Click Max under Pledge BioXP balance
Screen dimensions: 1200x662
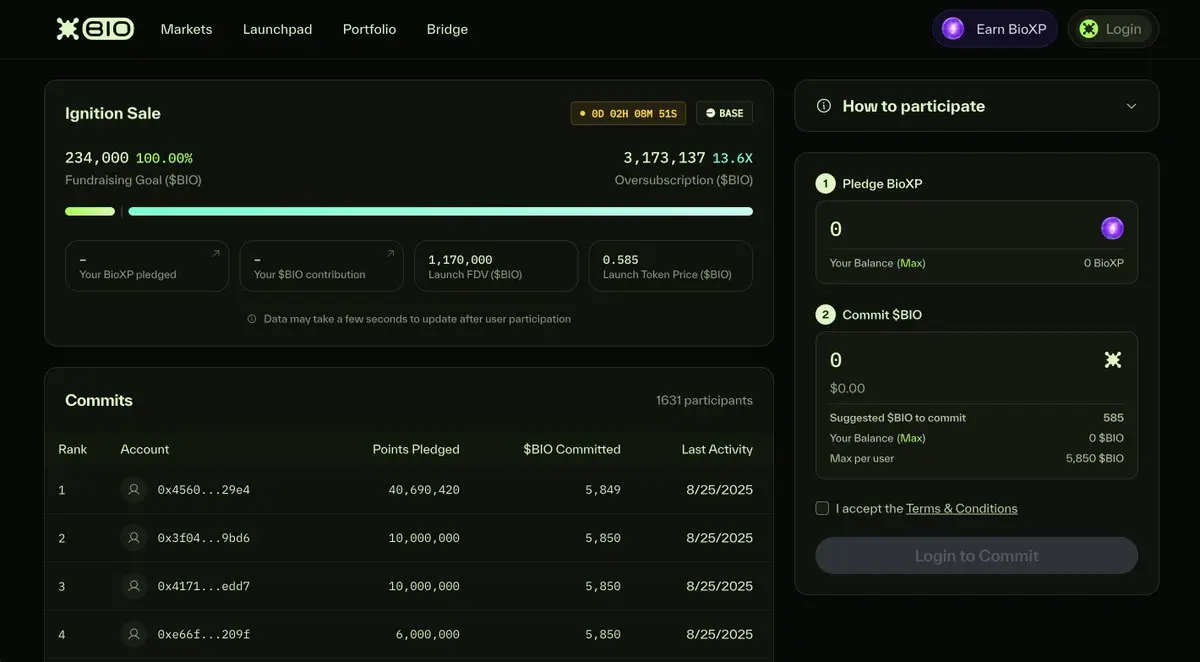911,263
